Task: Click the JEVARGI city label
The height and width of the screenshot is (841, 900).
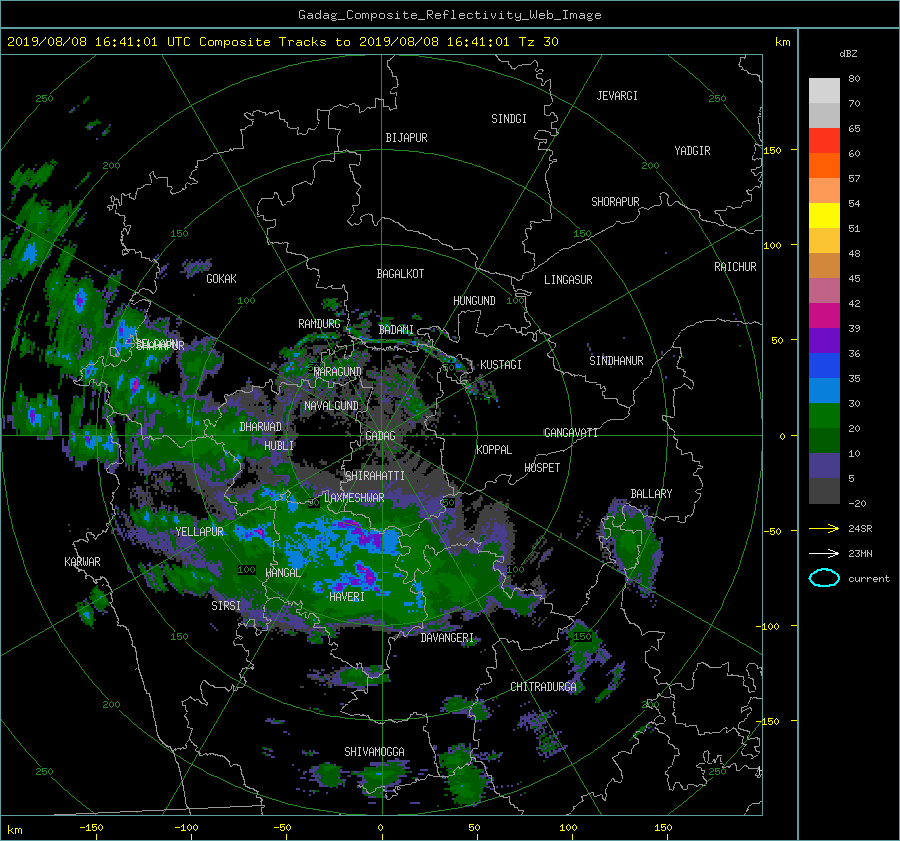Action: (617, 96)
